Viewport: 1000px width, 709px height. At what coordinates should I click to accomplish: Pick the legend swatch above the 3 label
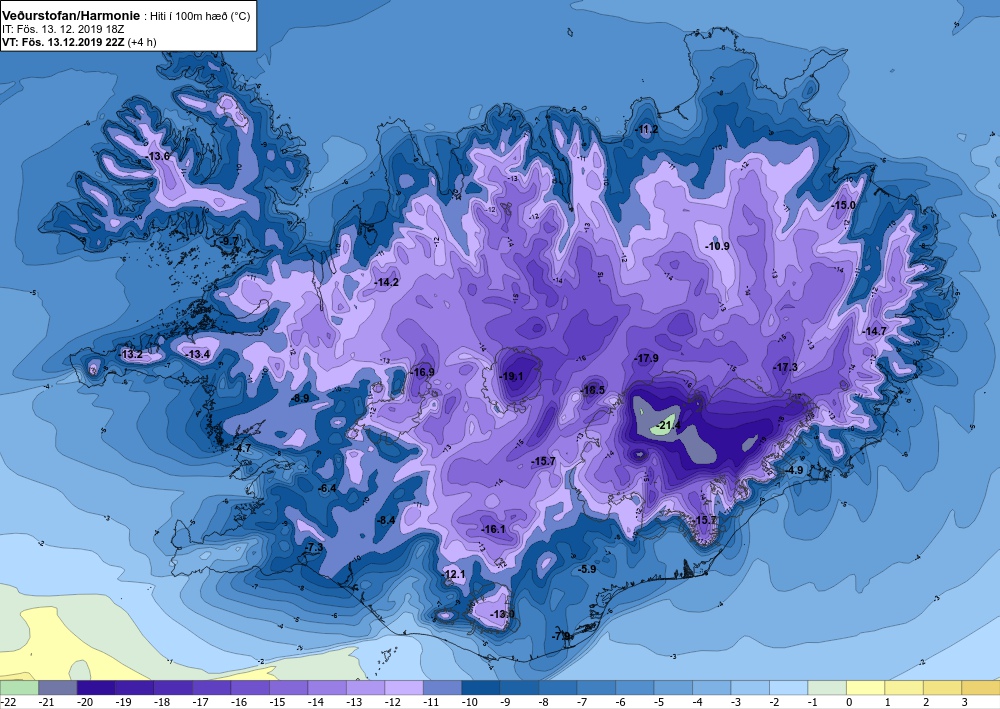click(x=981, y=688)
